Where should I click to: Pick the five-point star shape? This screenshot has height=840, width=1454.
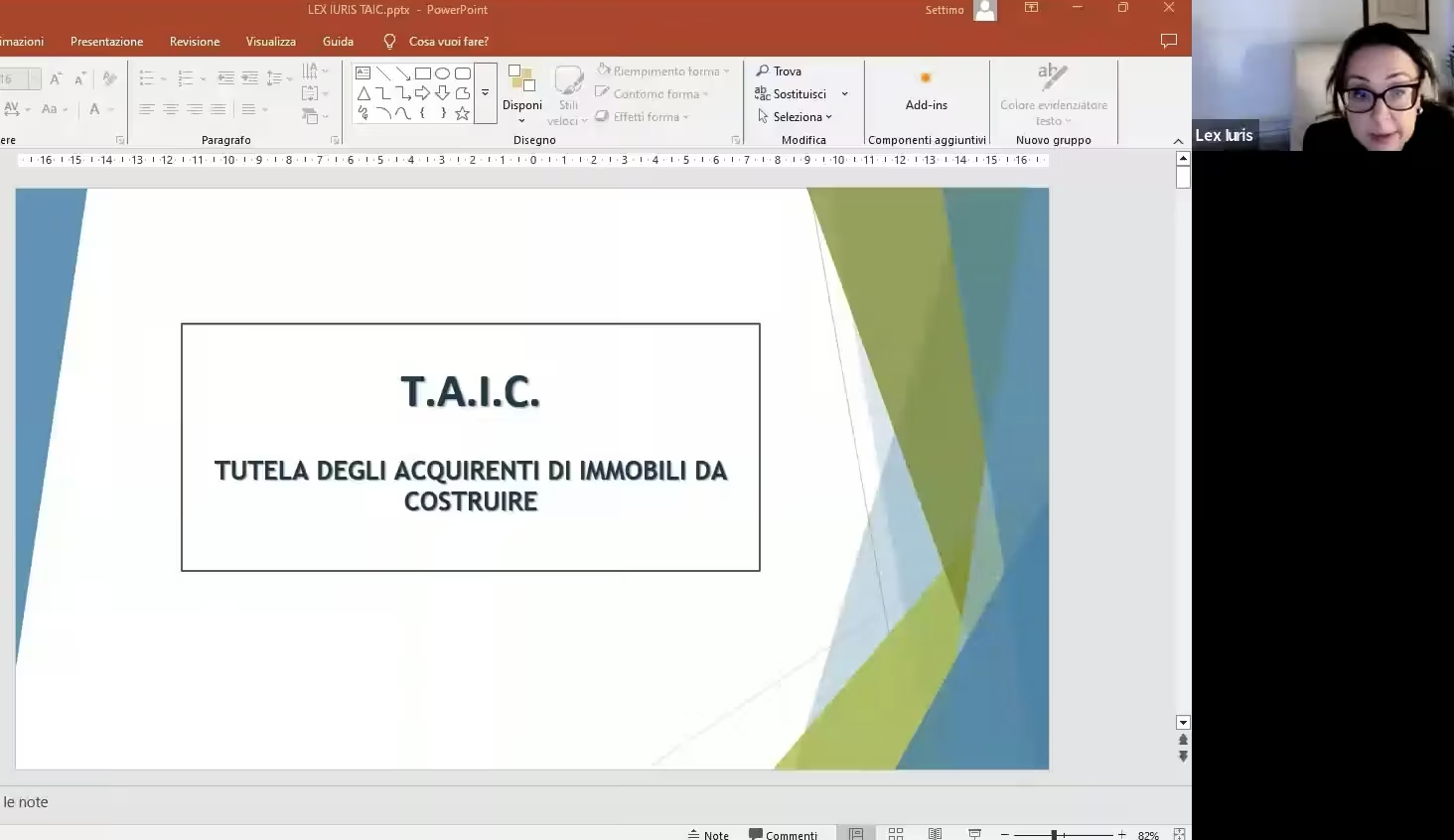click(462, 114)
